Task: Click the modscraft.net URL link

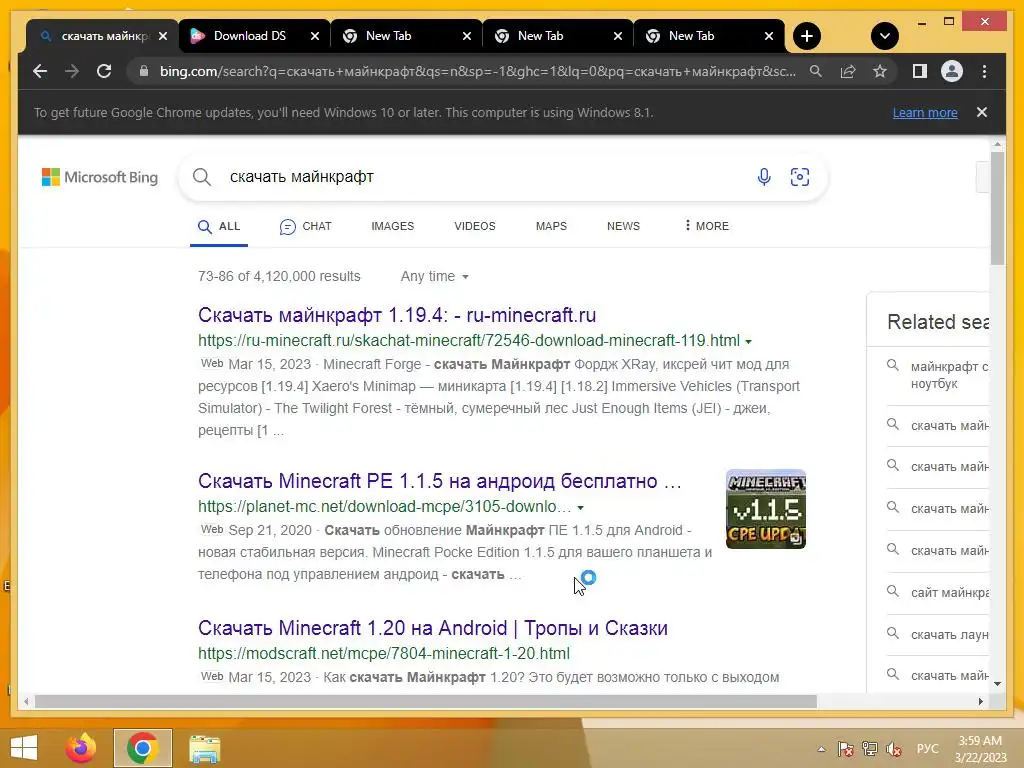Action: pyautogui.click(x=383, y=653)
